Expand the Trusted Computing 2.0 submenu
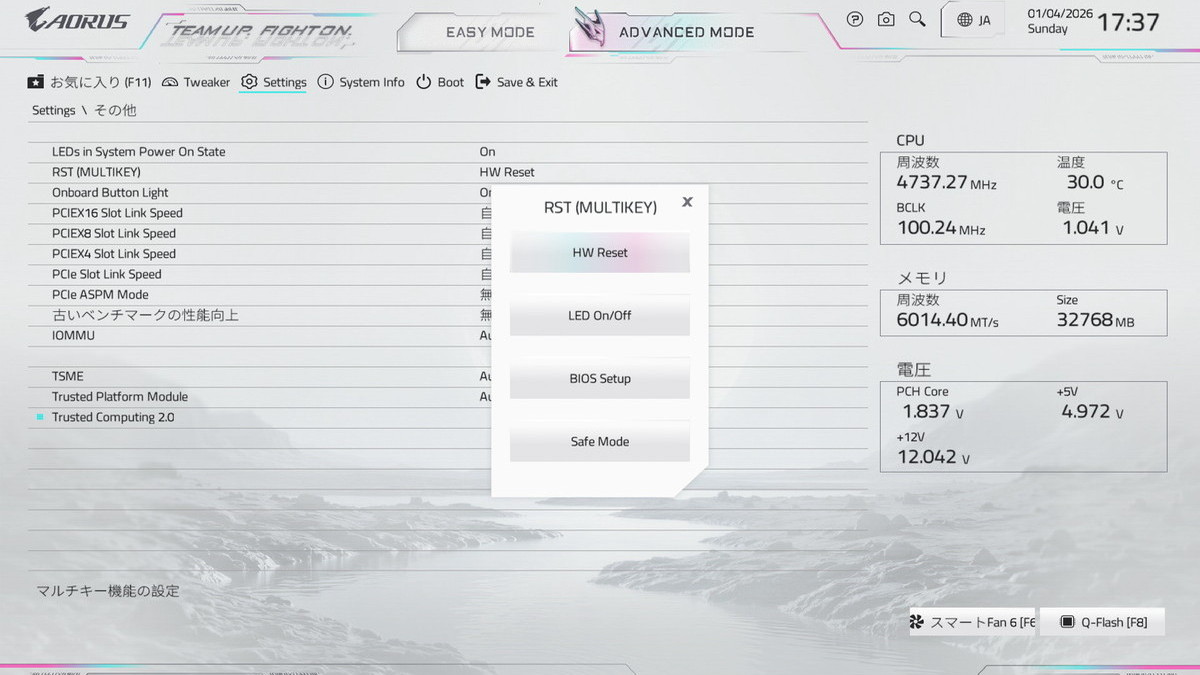The image size is (1200, 675). 113,417
